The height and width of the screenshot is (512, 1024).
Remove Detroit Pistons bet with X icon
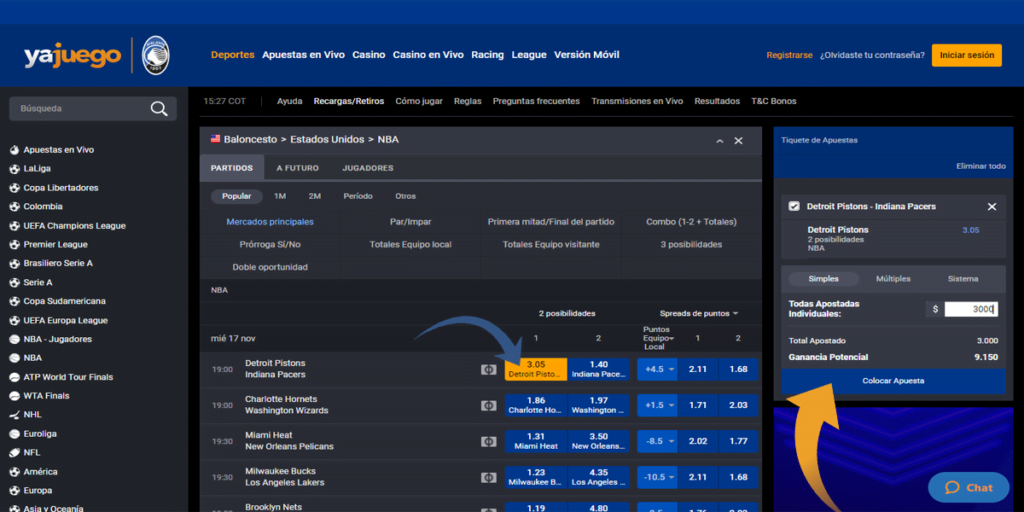click(992, 207)
